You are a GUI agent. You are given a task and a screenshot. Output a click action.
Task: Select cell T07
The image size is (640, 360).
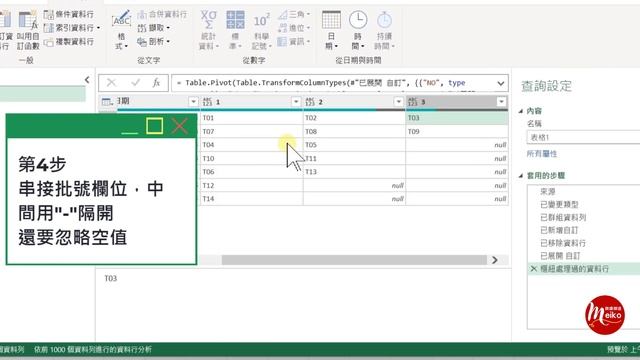tap(251, 131)
